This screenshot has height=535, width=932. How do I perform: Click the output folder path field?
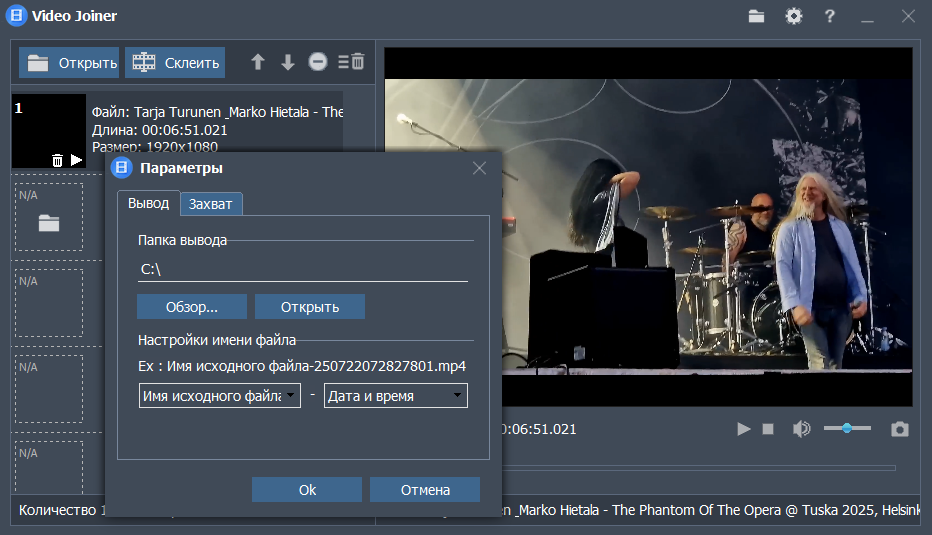pos(303,269)
